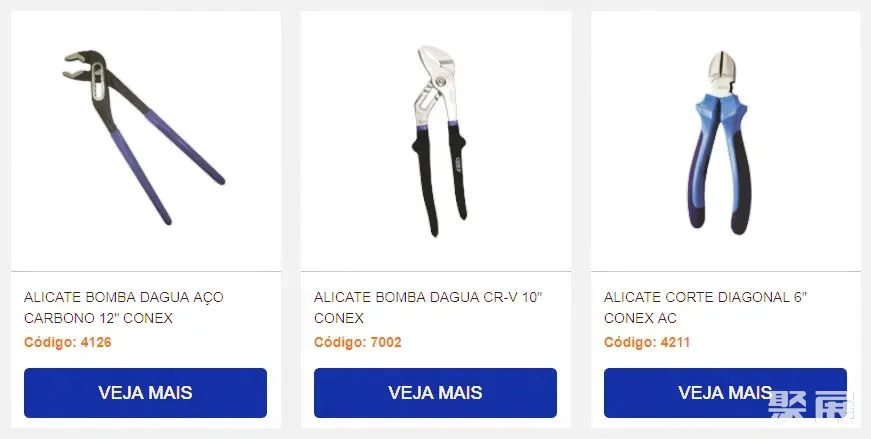
Task: Click the ALICATE BOMBA DAGUA CR-V 10" title
Action: (428, 307)
